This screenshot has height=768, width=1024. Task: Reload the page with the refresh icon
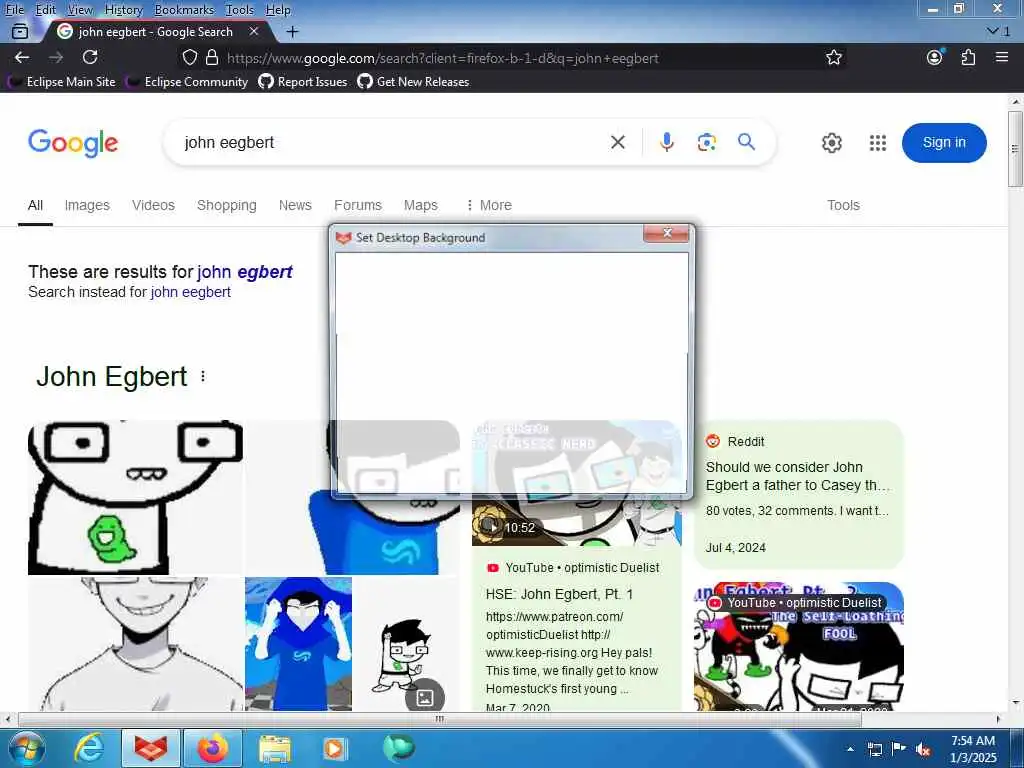pos(90,57)
